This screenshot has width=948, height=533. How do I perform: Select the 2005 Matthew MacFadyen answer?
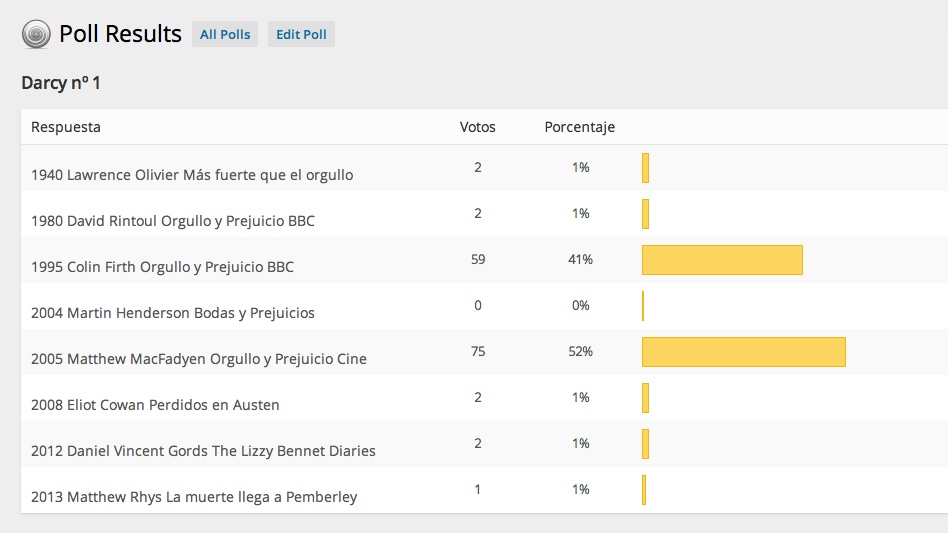coord(199,359)
